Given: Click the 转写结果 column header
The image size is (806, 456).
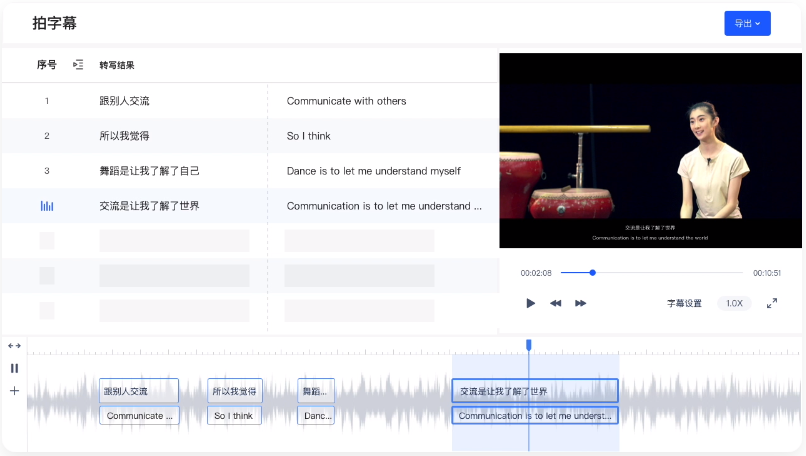Looking at the screenshot, I should (117, 65).
